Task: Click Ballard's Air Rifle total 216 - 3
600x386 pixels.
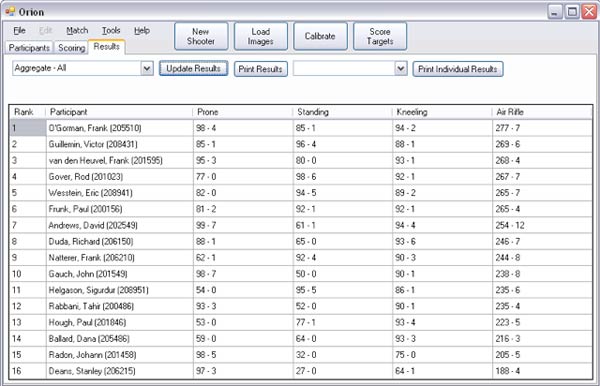Action: (542, 339)
